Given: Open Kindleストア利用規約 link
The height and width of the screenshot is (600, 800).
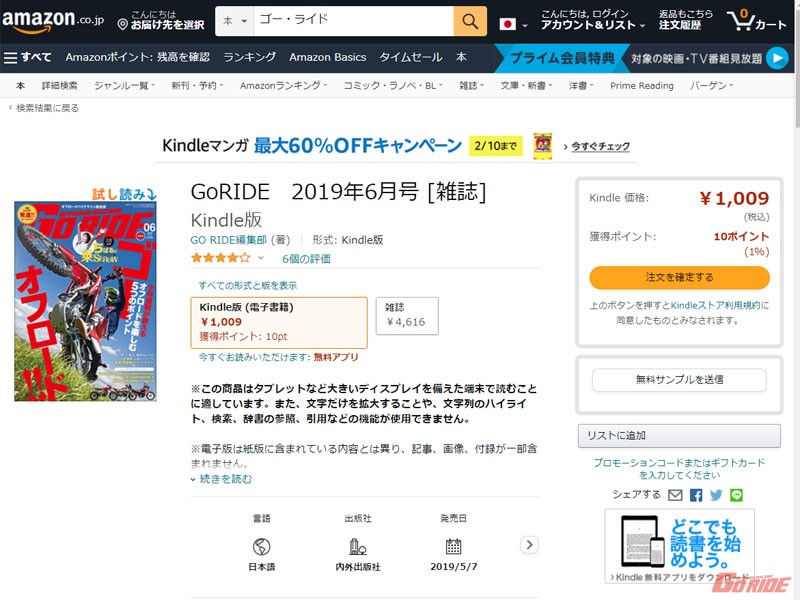Looking at the screenshot, I should [x=715, y=306].
